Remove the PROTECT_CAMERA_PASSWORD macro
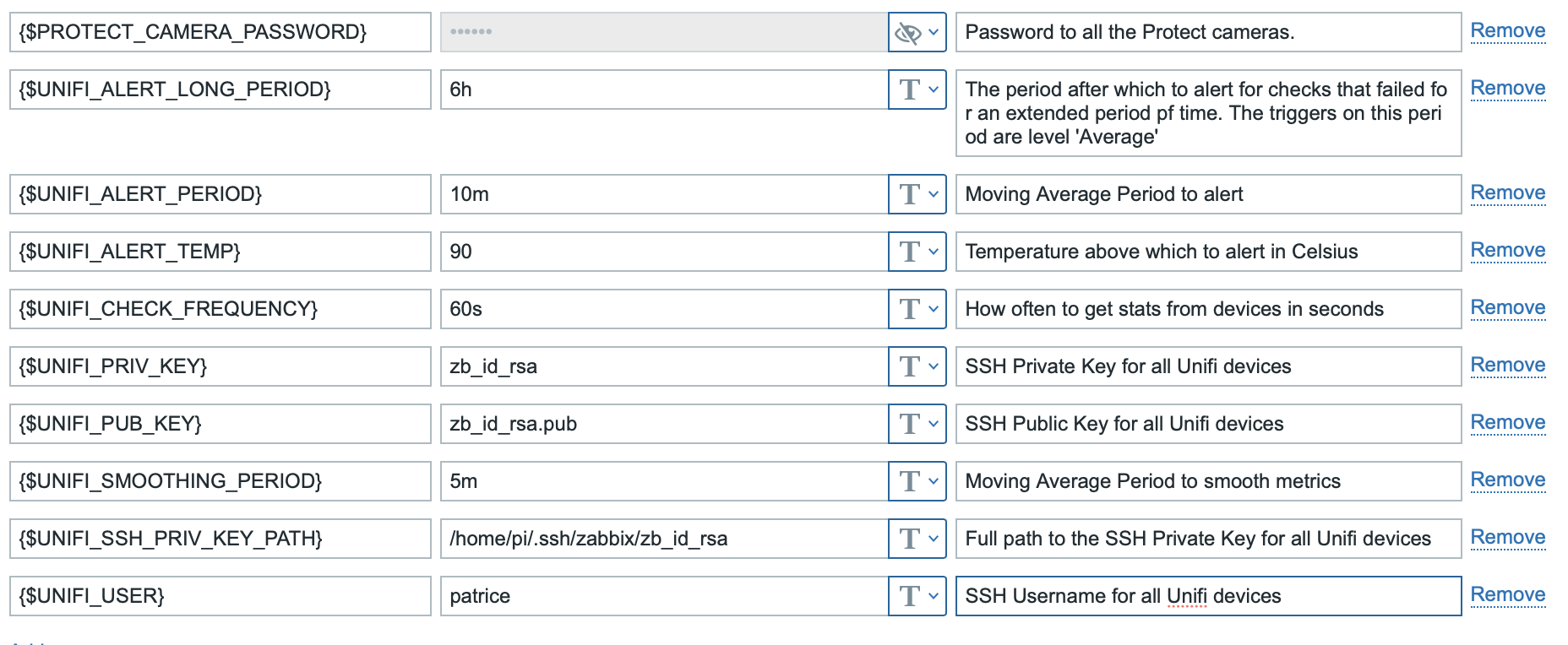 (x=1508, y=31)
